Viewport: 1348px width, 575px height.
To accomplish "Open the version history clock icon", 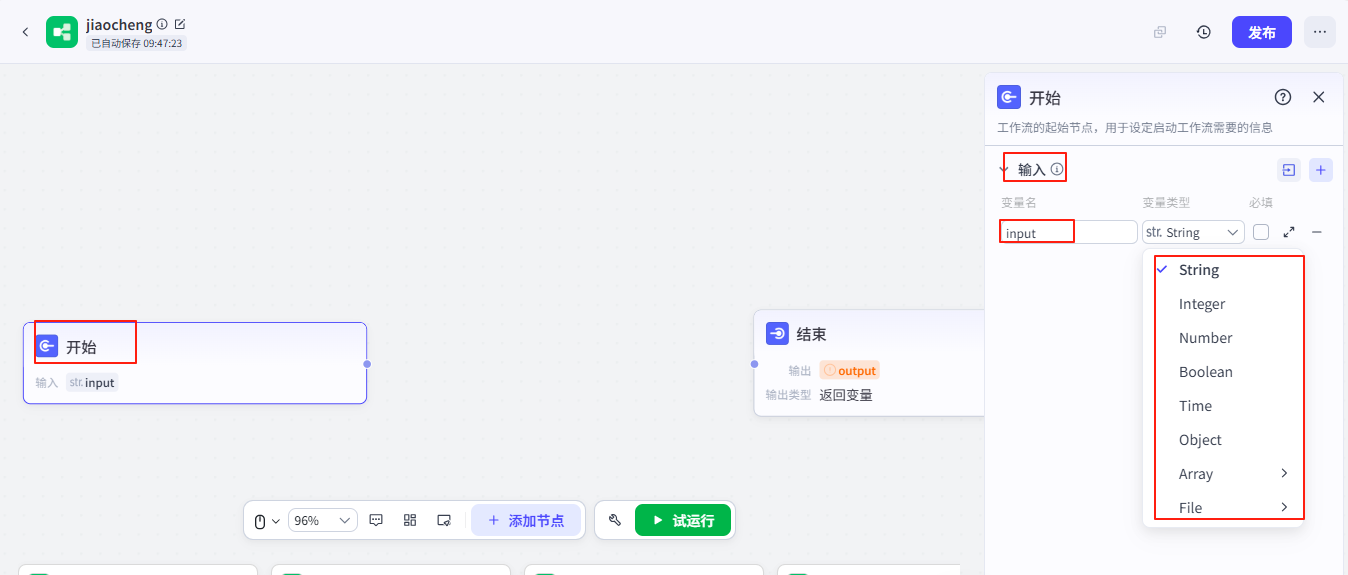I will [x=1204, y=32].
